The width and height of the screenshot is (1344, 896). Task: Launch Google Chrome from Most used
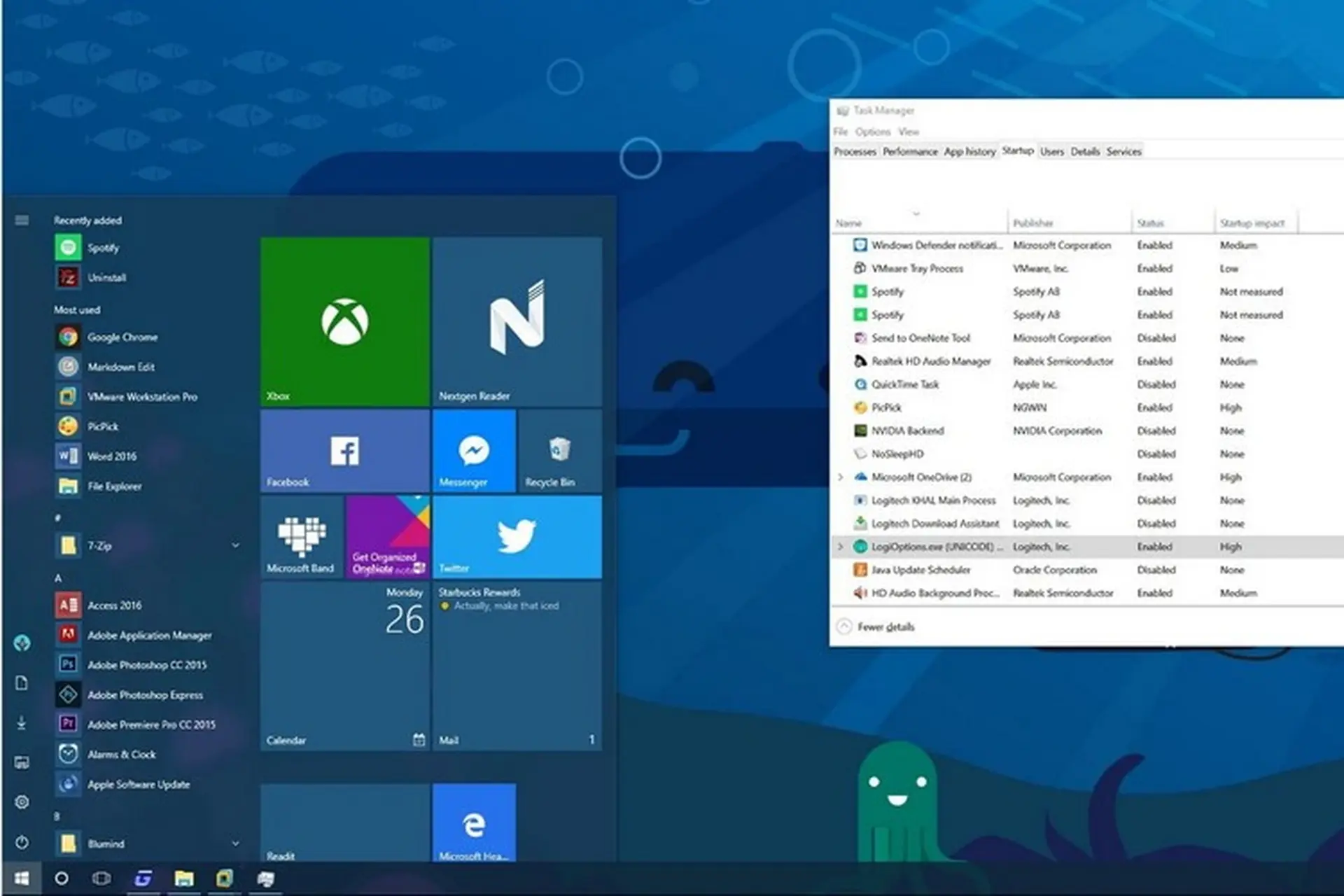click(122, 337)
